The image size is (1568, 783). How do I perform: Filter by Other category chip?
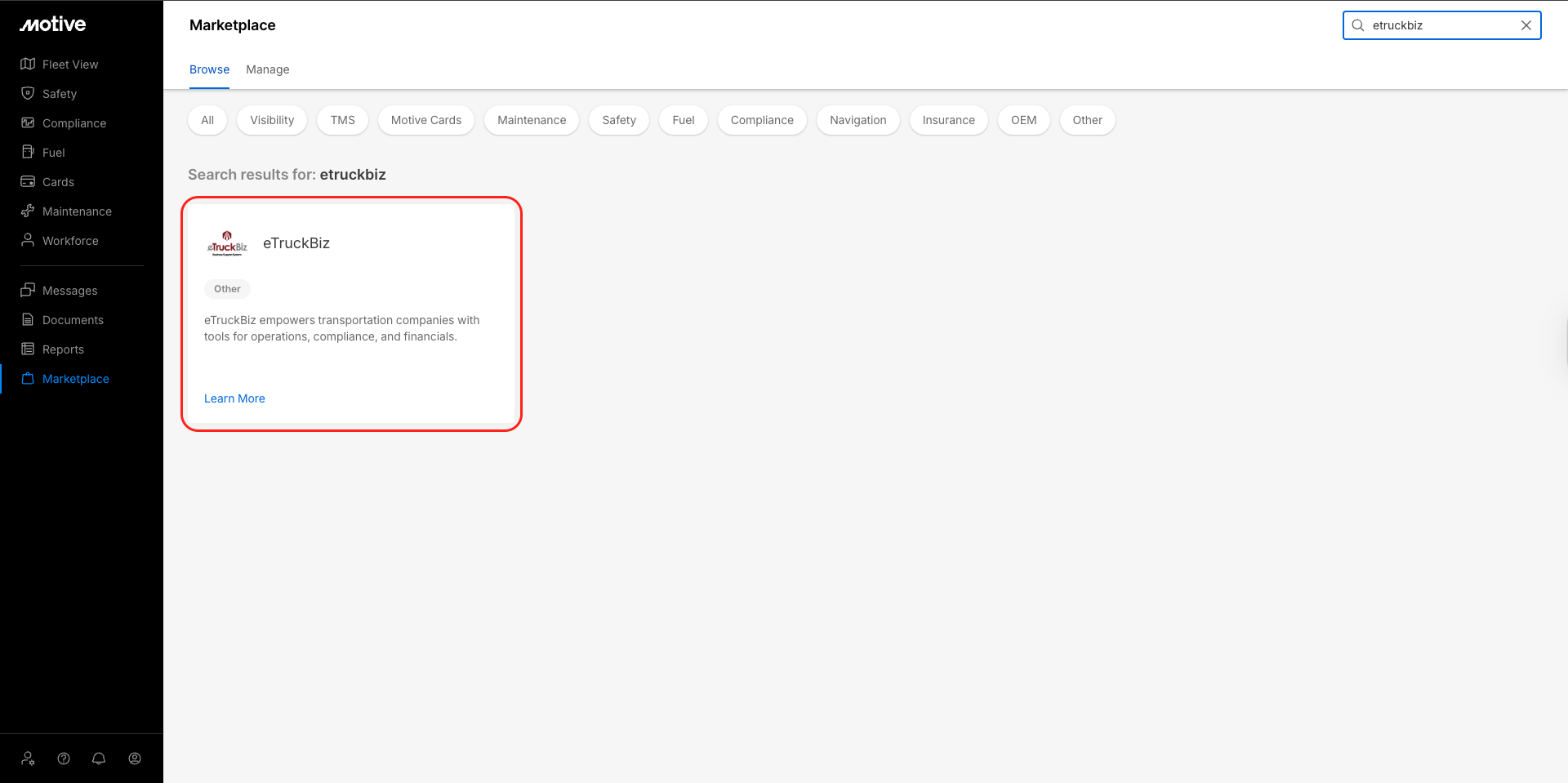click(1088, 120)
